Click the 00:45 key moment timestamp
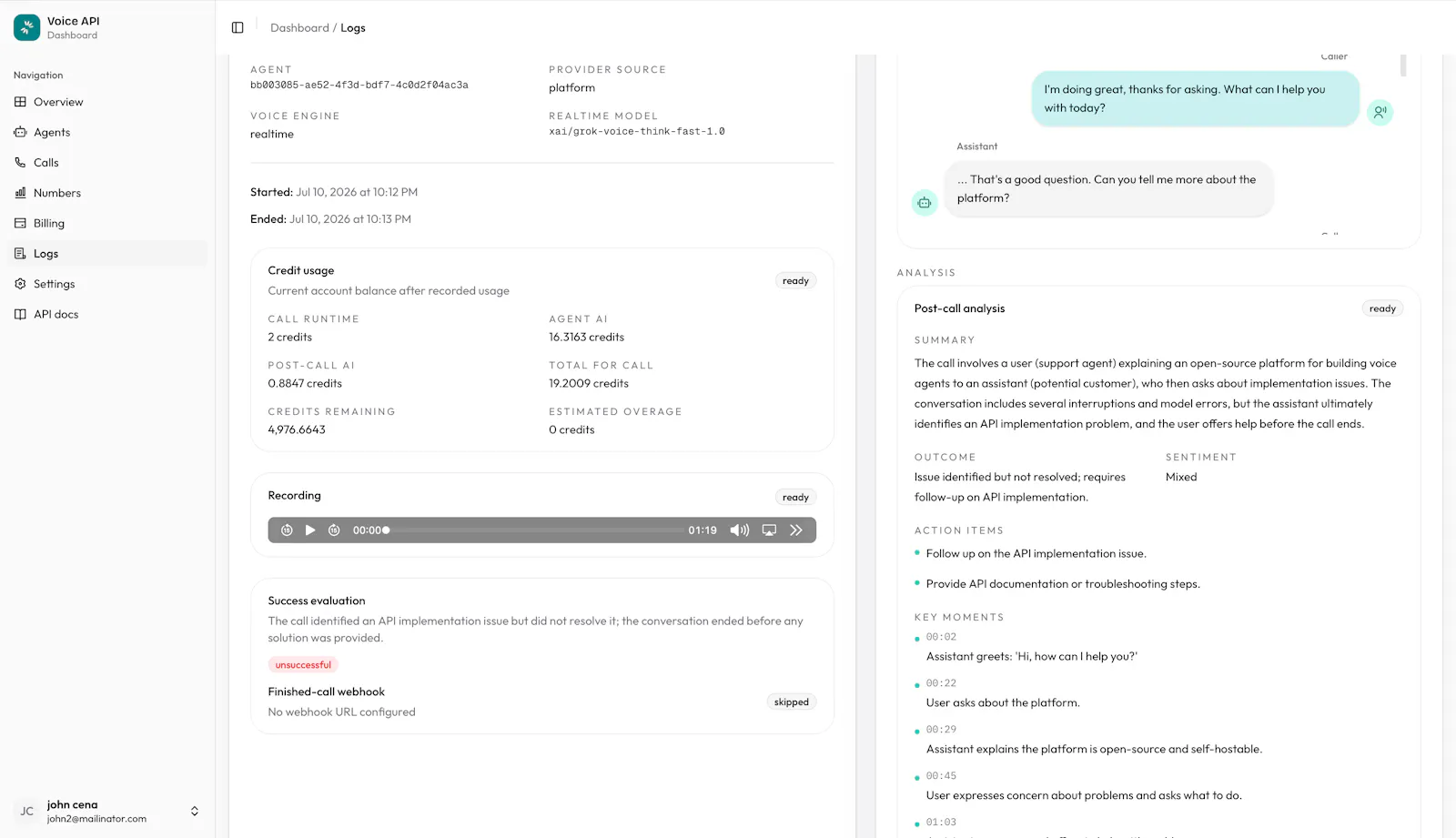1456x838 pixels. click(x=941, y=776)
